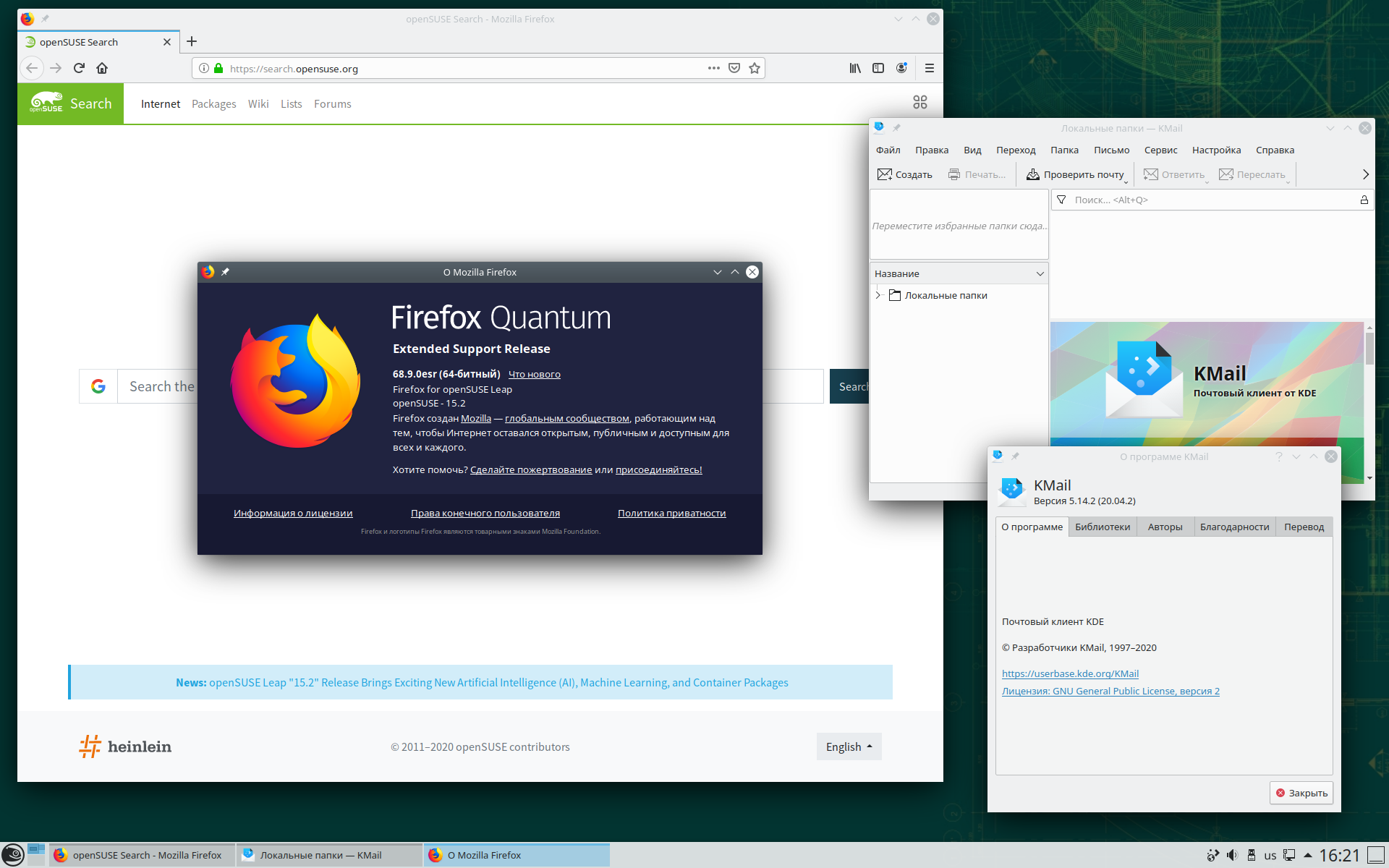The image size is (1389, 868).
Task: Click Проверить почту in KMail toolbar
Action: click(1074, 174)
